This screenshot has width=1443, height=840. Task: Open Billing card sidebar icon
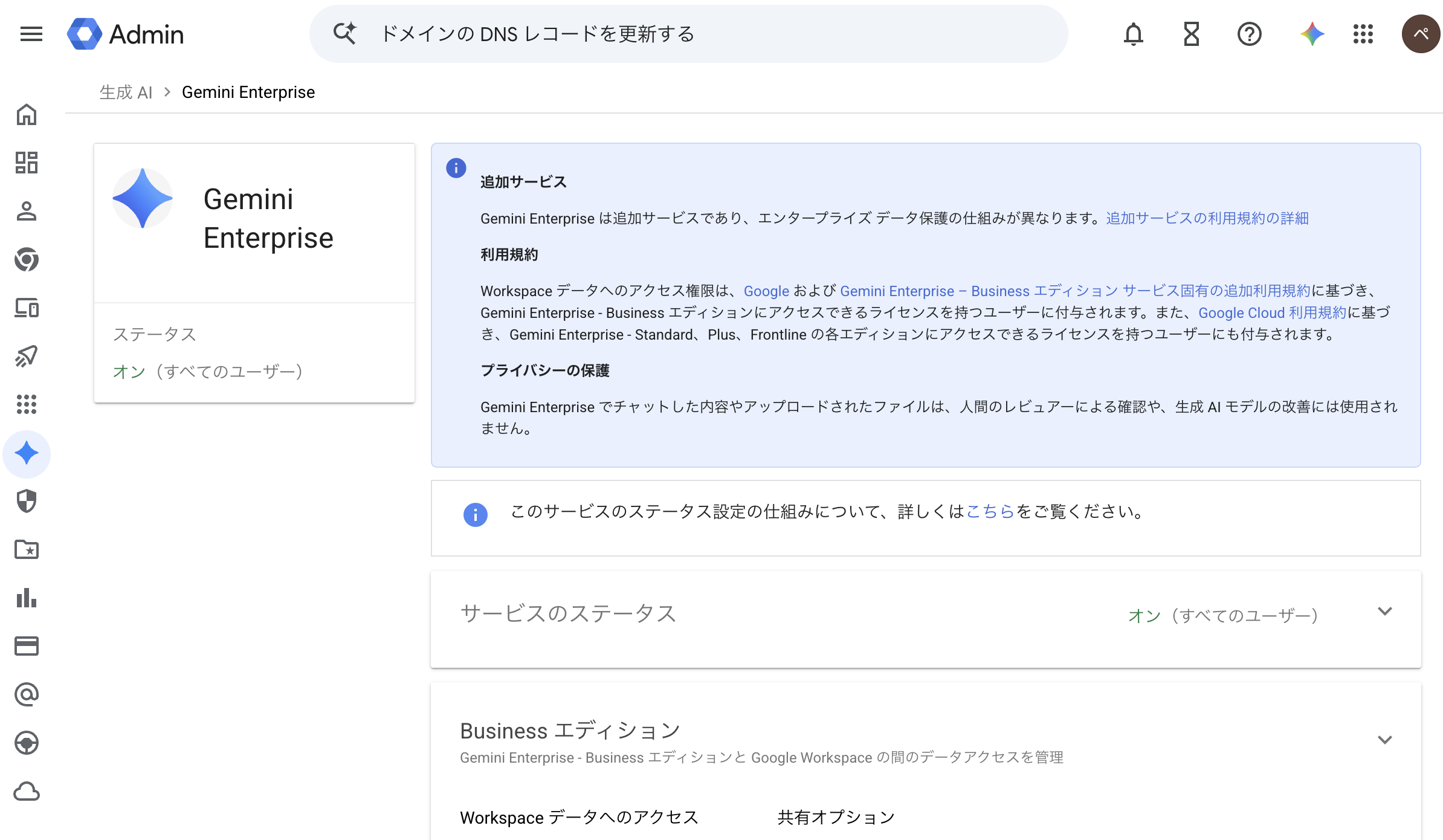coord(27,646)
